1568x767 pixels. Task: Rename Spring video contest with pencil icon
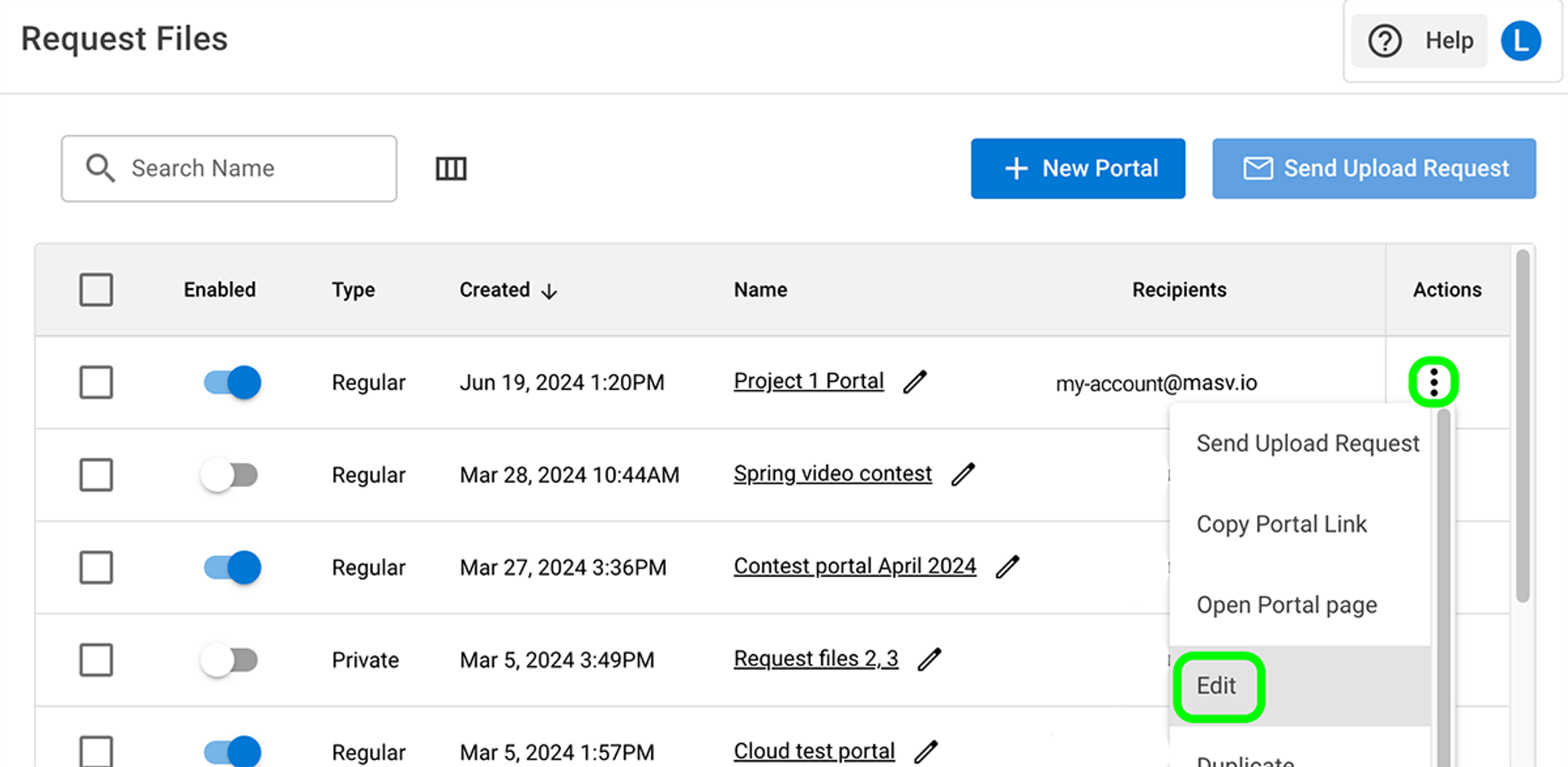pos(963,474)
